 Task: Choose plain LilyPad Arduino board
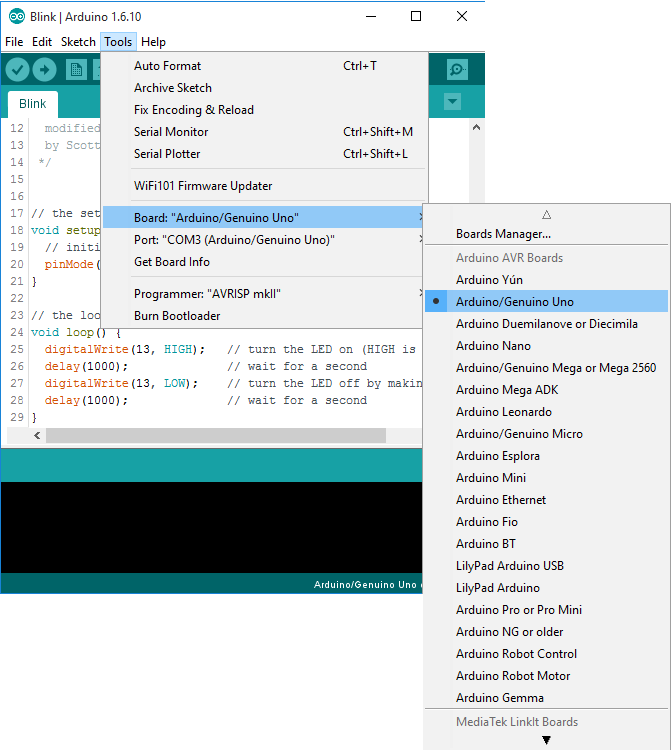click(x=546, y=588)
